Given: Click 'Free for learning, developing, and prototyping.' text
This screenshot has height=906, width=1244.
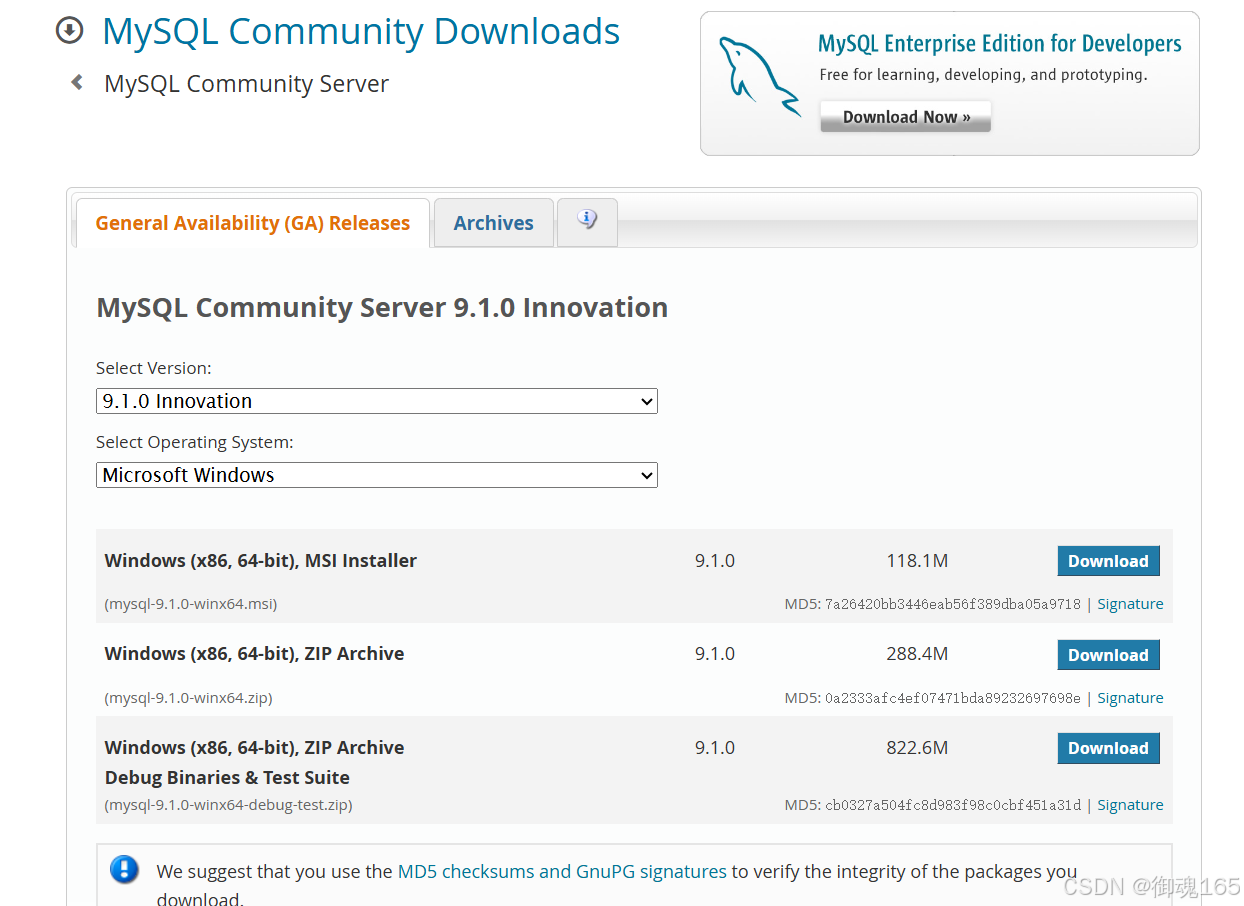Looking at the screenshot, I should coord(983,75).
